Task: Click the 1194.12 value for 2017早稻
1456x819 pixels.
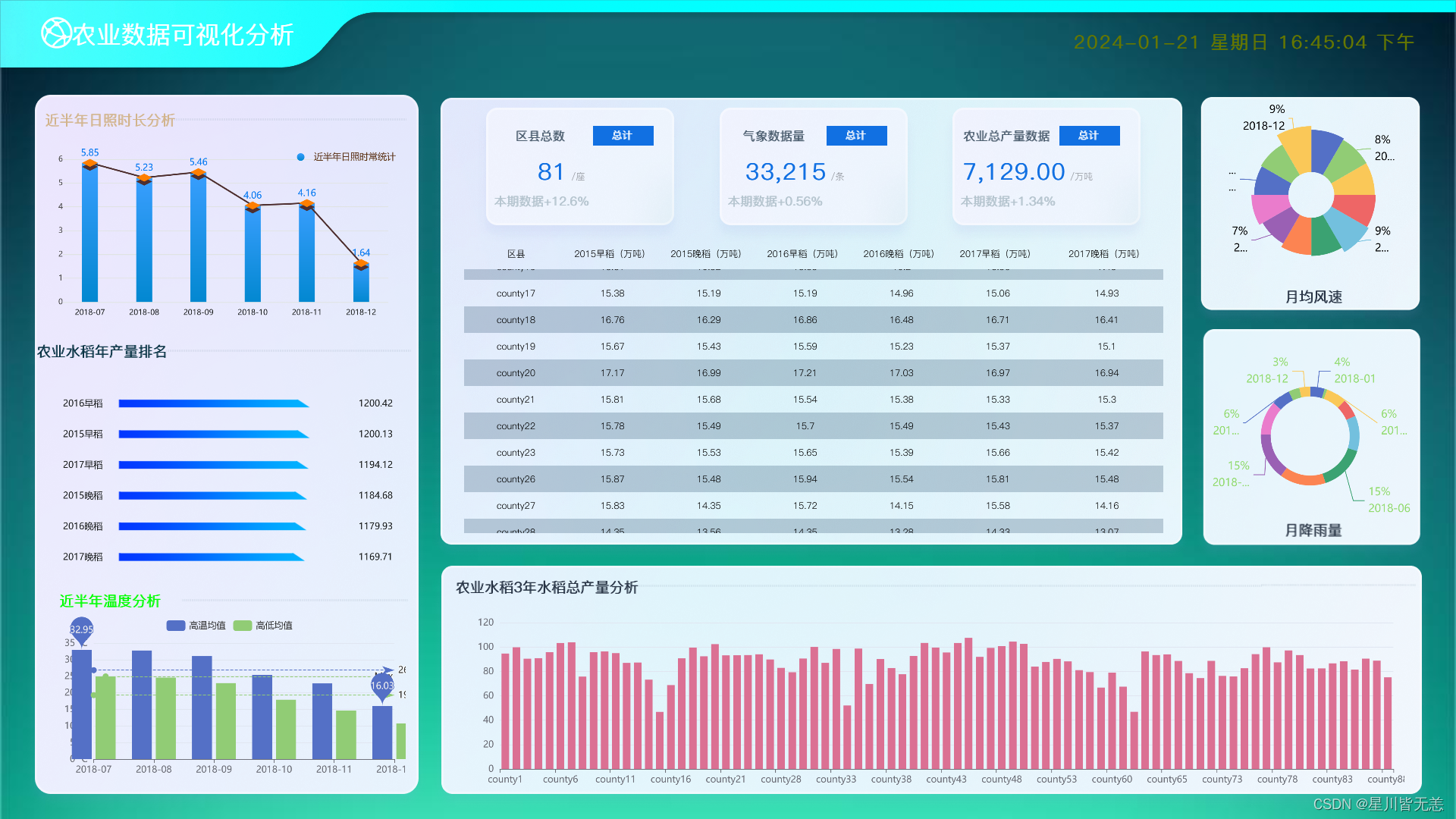Action: [x=375, y=465]
